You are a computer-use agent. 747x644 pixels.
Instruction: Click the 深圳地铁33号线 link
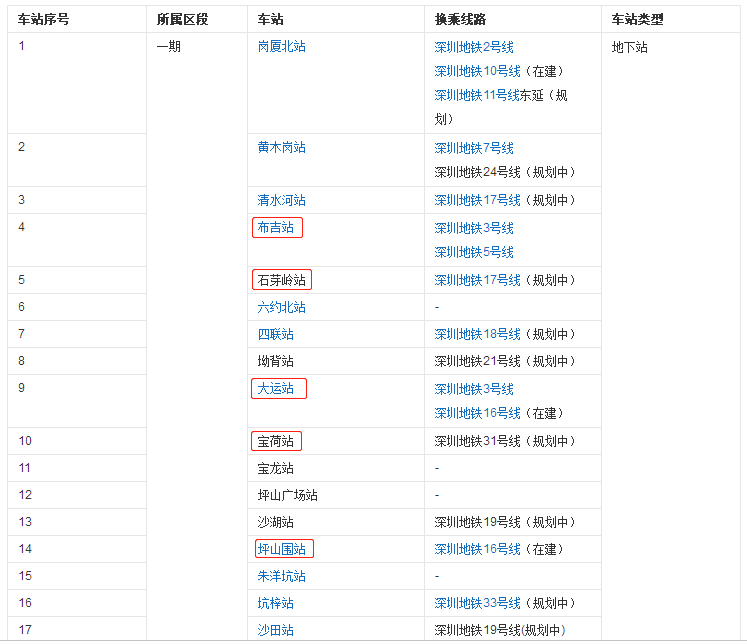(477, 604)
